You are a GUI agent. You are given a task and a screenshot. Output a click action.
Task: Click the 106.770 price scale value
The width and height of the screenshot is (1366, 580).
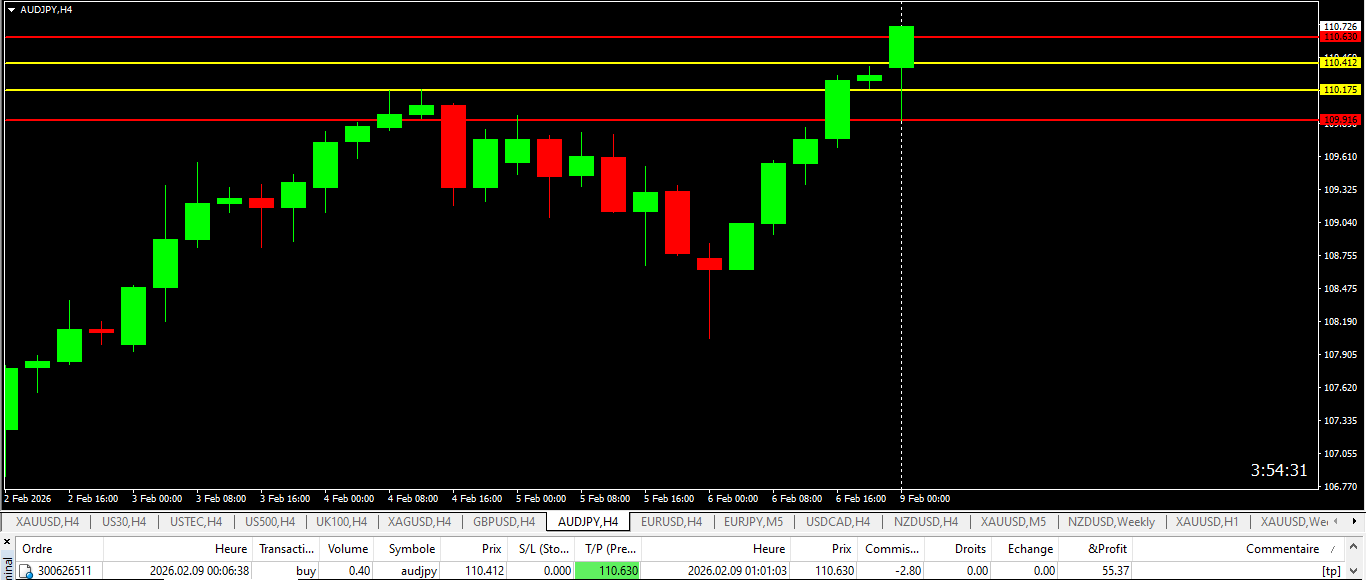pos(1340,487)
